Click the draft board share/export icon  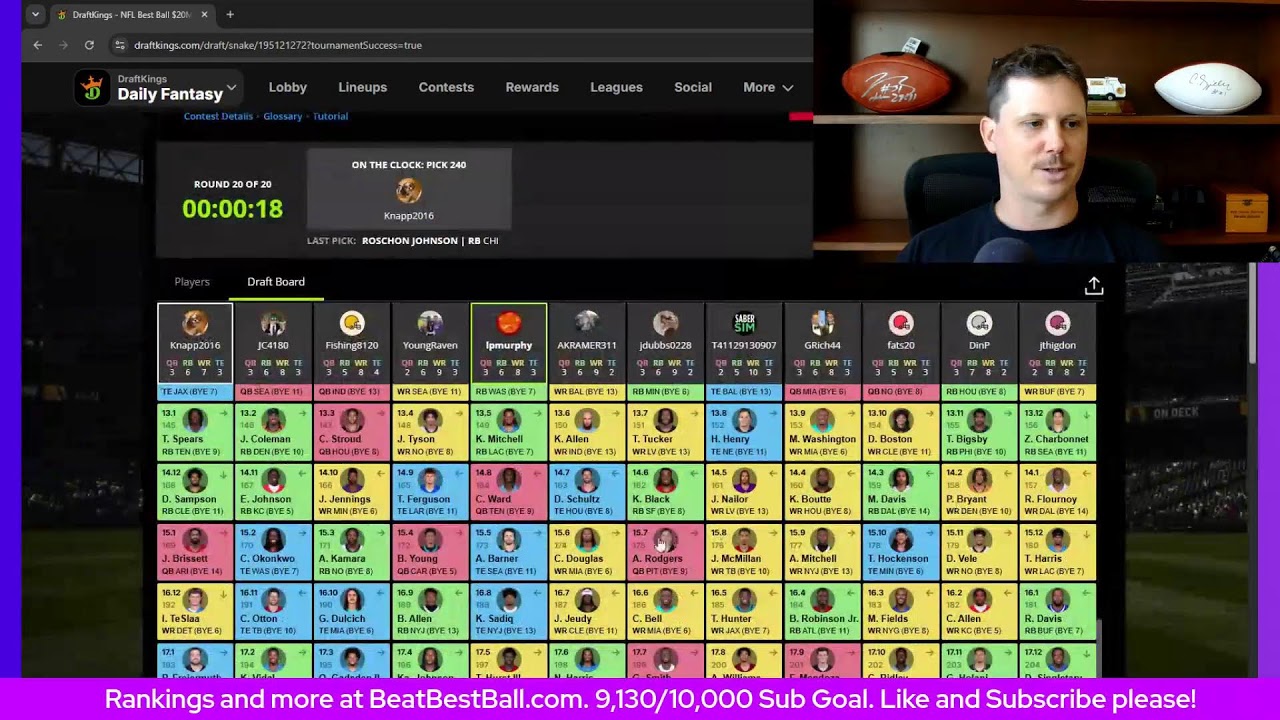(1094, 286)
